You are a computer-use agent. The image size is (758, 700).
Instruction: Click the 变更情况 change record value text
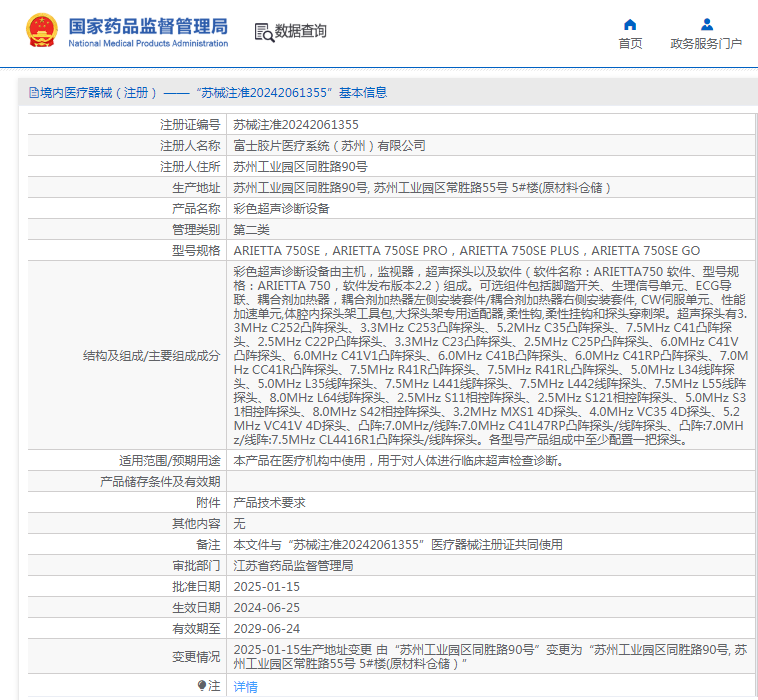[491, 656]
